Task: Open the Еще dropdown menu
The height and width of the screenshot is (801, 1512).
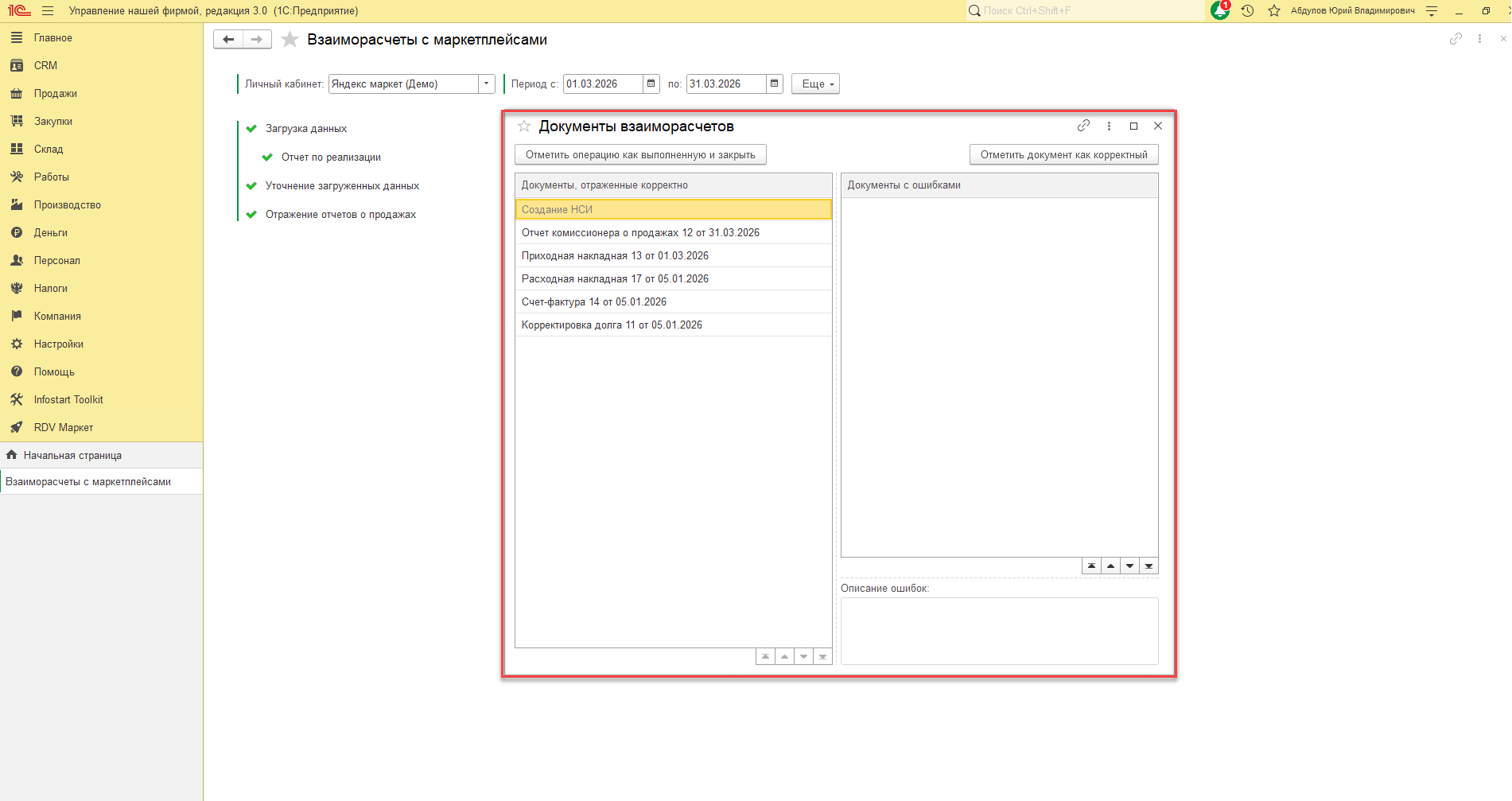Action: point(815,84)
